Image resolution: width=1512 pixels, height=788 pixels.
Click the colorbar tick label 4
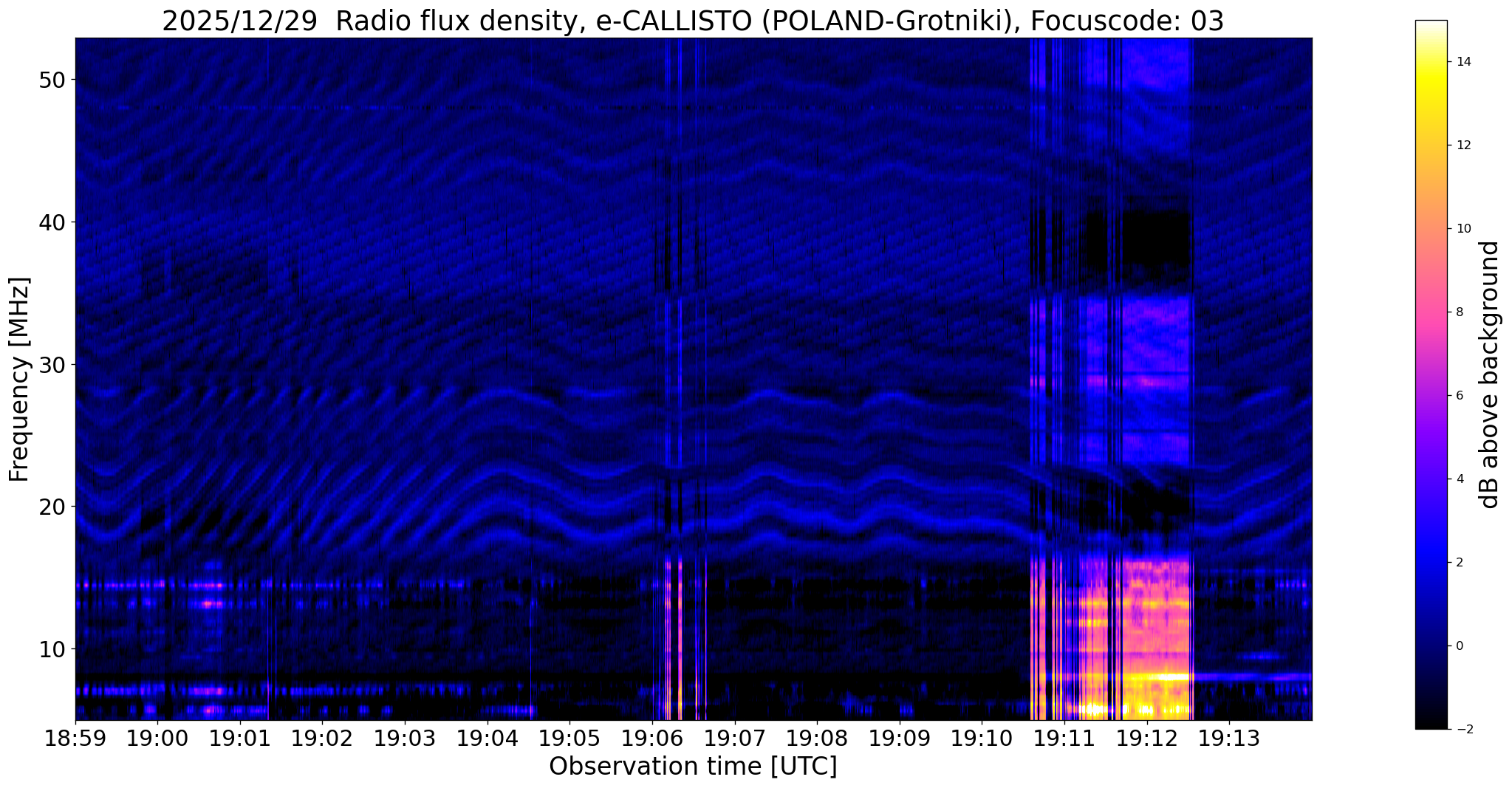[x=1458, y=479]
